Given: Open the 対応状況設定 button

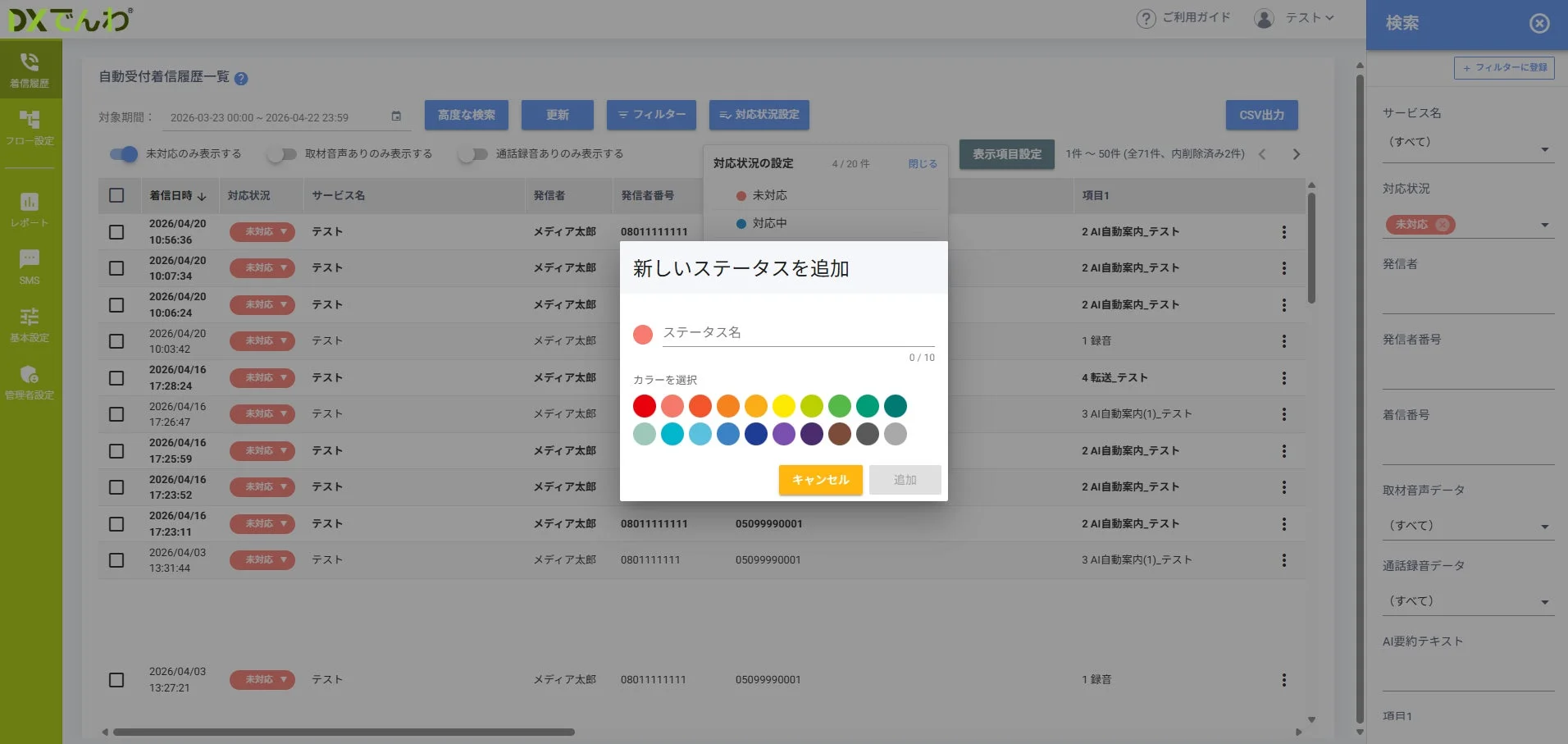Looking at the screenshot, I should coord(759,115).
